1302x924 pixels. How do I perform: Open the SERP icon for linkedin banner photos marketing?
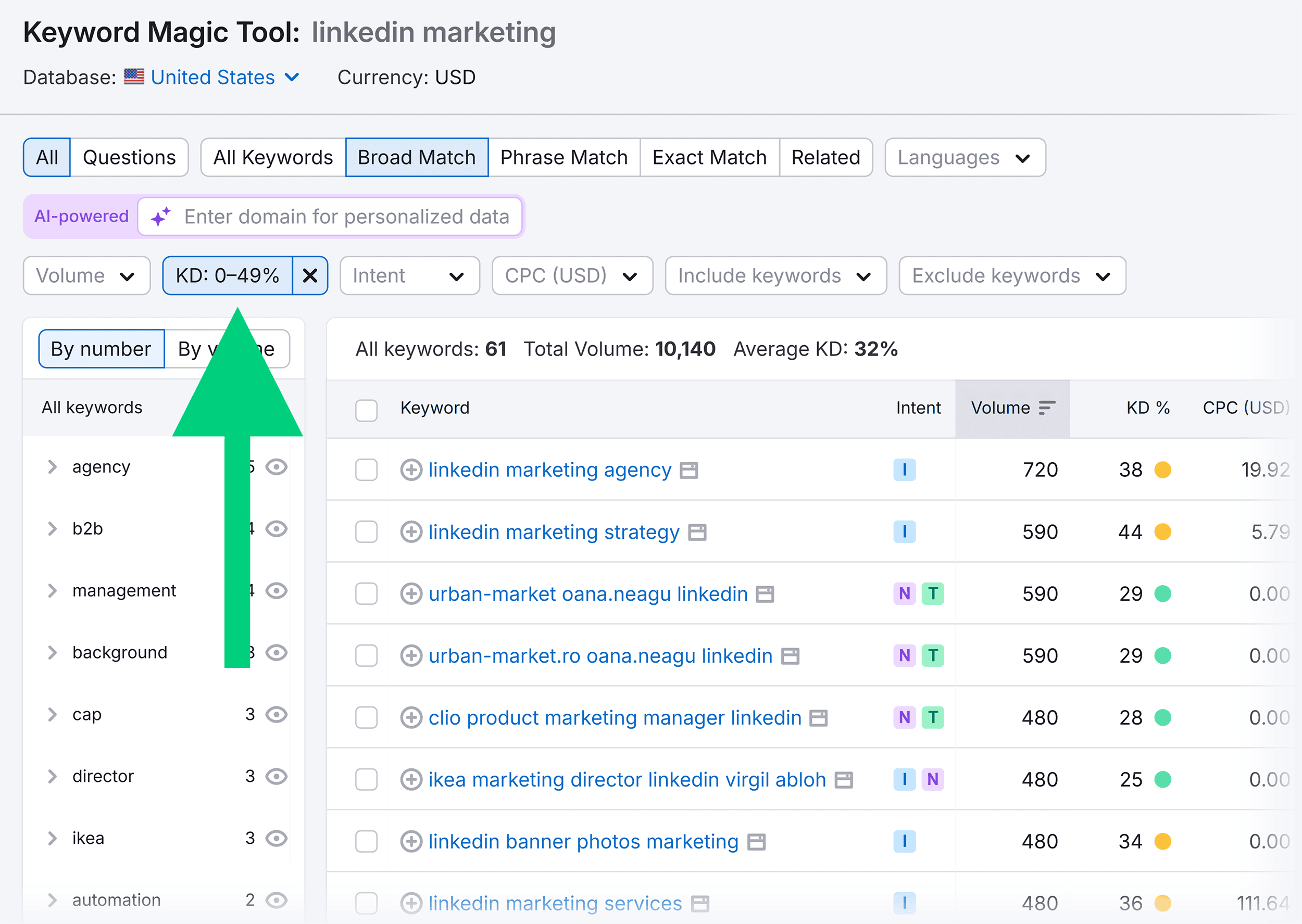pos(756,842)
